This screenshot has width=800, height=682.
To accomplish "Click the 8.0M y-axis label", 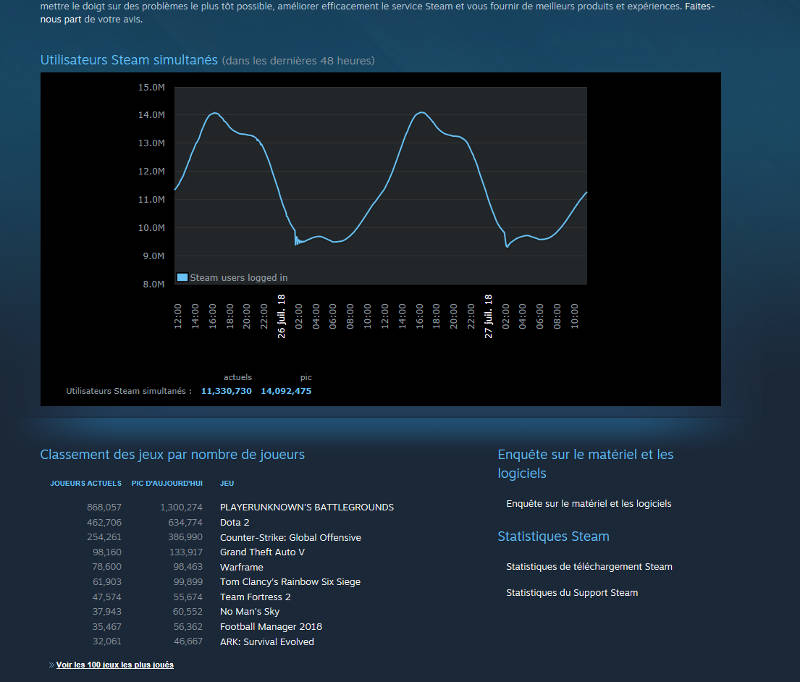I will pyautogui.click(x=154, y=284).
